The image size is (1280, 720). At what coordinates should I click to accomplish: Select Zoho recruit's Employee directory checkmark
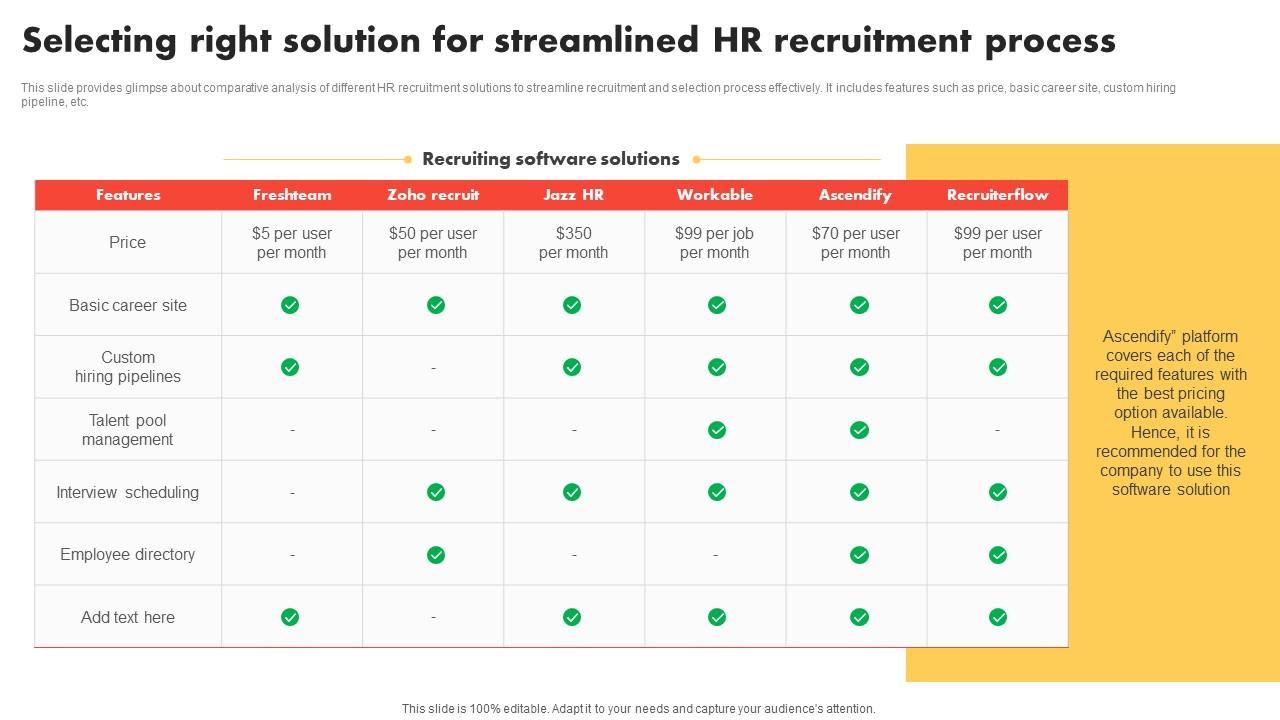(436, 555)
